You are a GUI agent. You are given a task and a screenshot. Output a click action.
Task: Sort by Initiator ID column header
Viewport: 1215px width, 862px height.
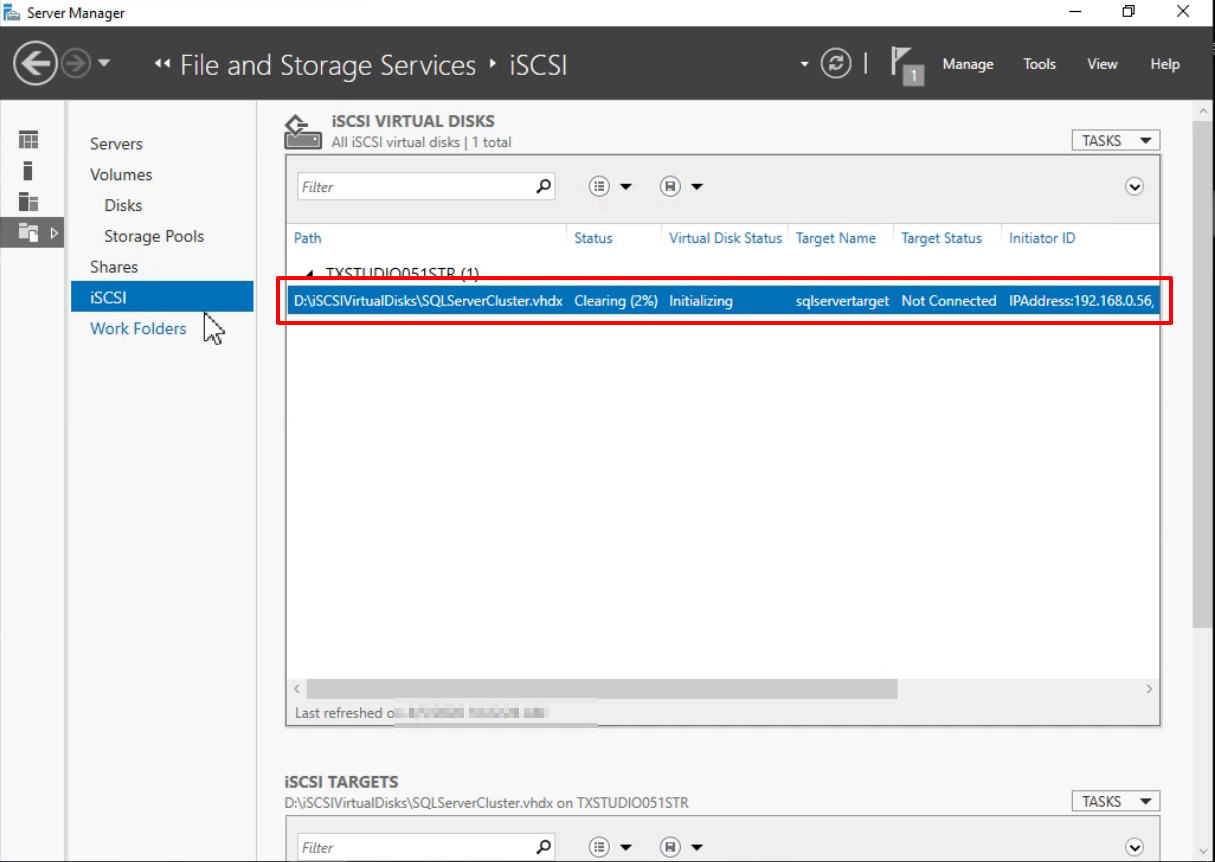(x=1042, y=238)
